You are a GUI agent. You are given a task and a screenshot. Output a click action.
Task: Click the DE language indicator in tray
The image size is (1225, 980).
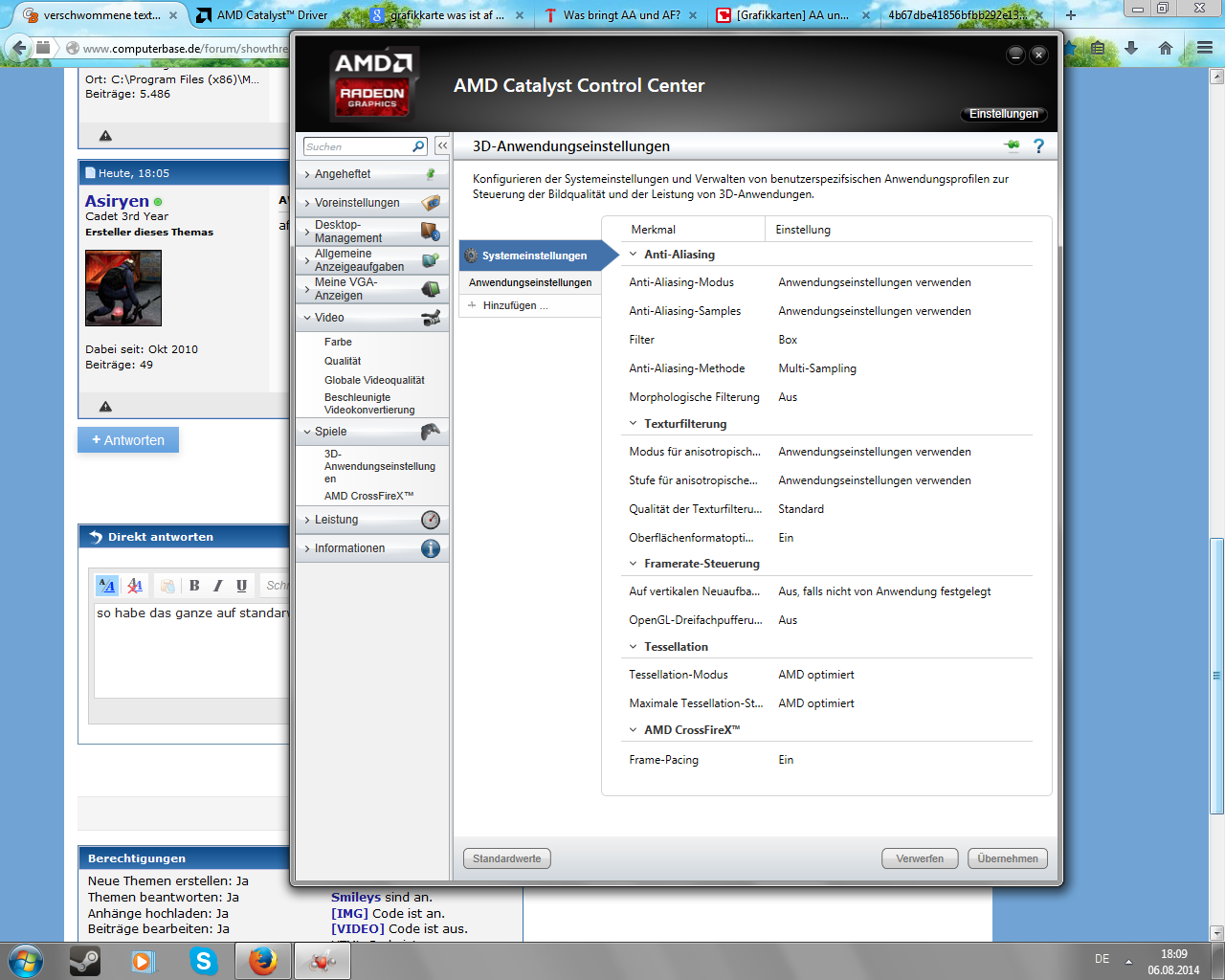tap(1102, 959)
